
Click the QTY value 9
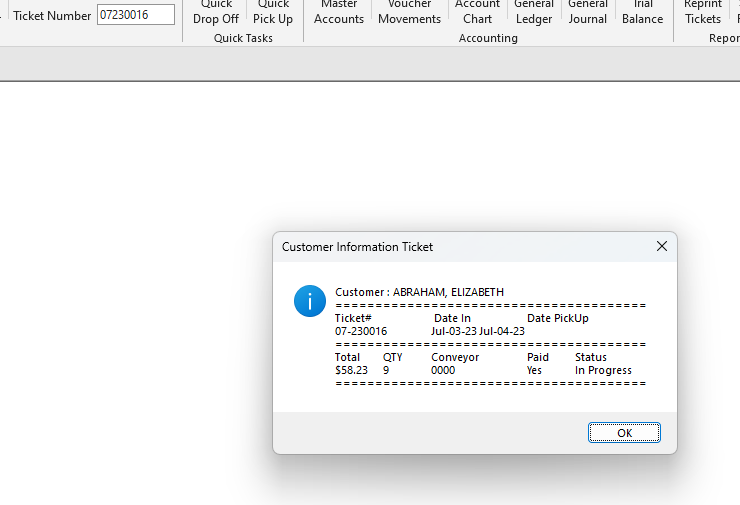(386, 370)
